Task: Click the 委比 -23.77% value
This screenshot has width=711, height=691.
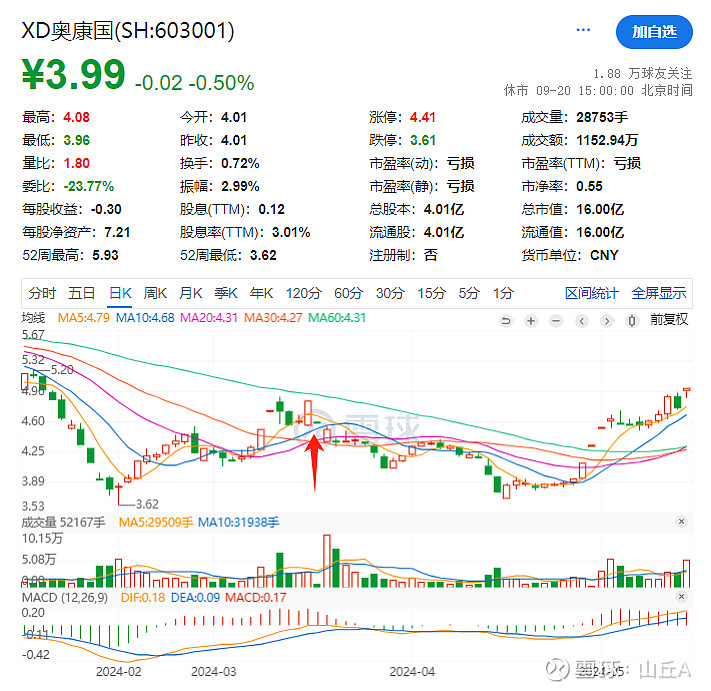Action: pyautogui.click(x=88, y=186)
